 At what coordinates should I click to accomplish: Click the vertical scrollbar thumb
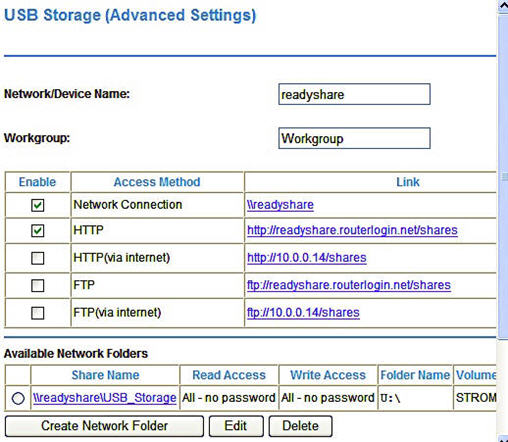point(503,176)
